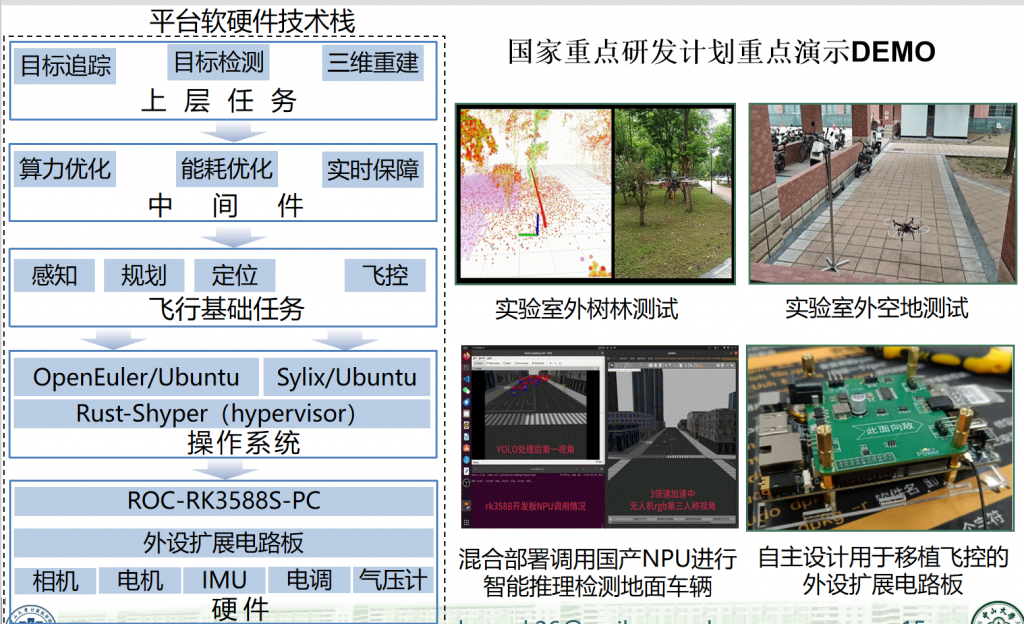Screen dimensions: 1024x624
Task: Select the 算力优化 middleware box
Action: pos(65,169)
